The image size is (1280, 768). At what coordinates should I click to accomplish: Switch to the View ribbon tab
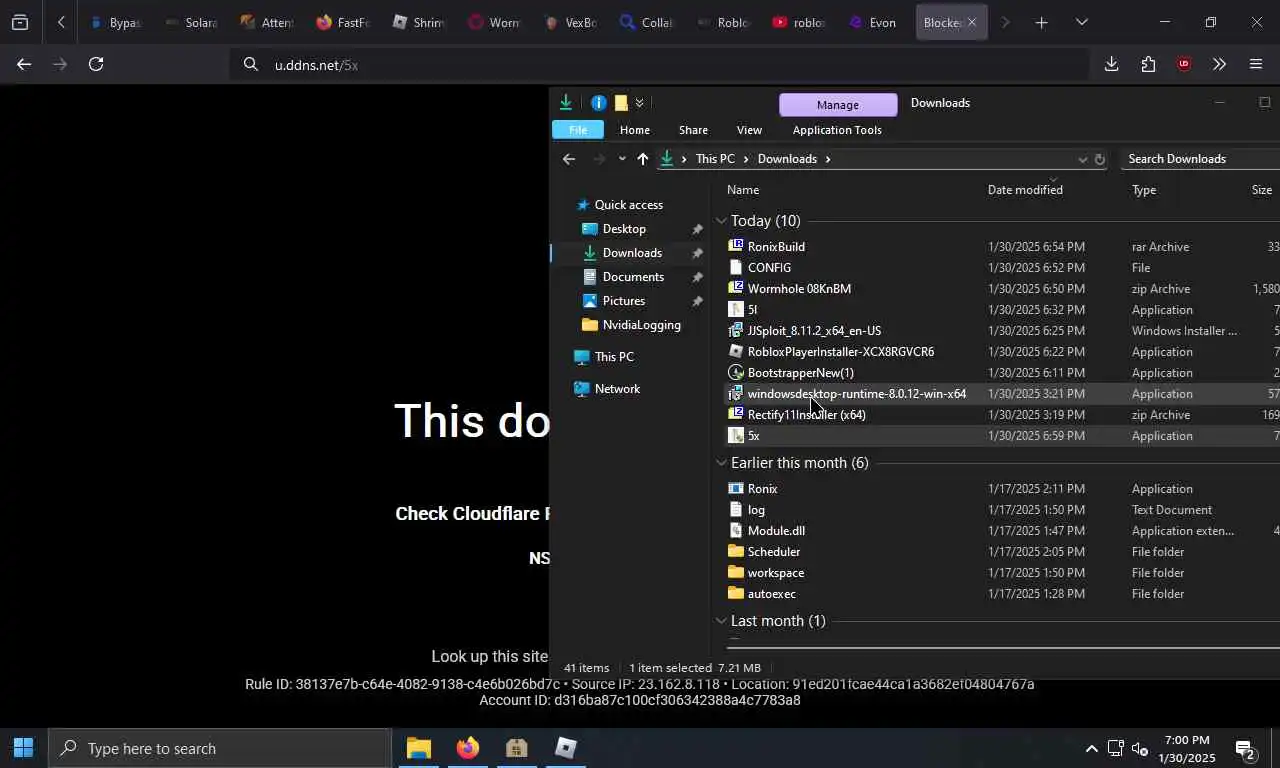pyautogui.click(x=749, y=130)
